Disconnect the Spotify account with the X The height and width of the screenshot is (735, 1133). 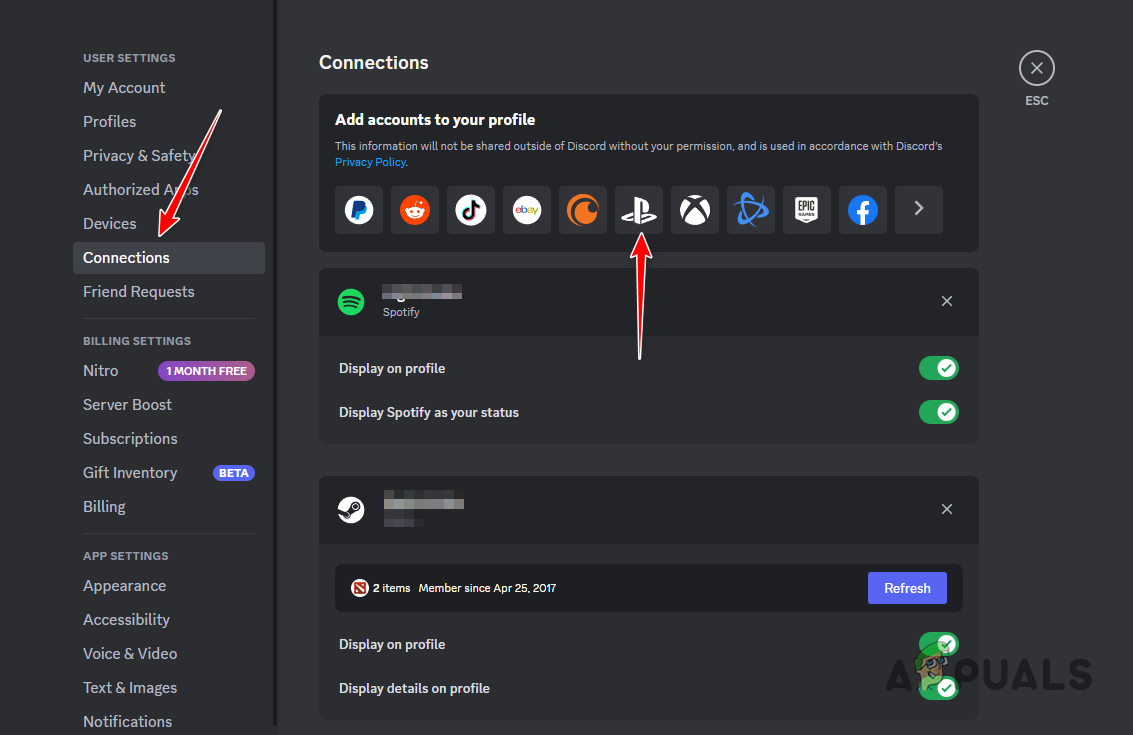coord(946,300)
